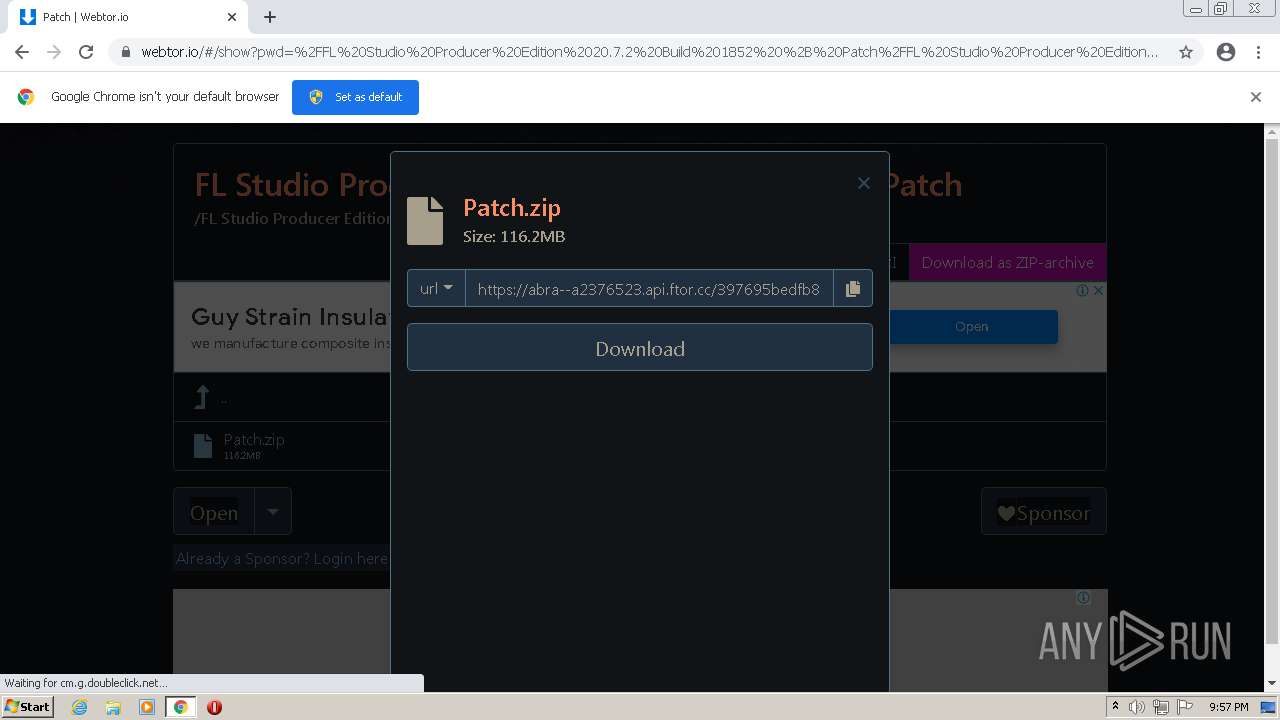Open the url type dropdown
This screenshot has width=1280, height=720.
click(436, 289)
